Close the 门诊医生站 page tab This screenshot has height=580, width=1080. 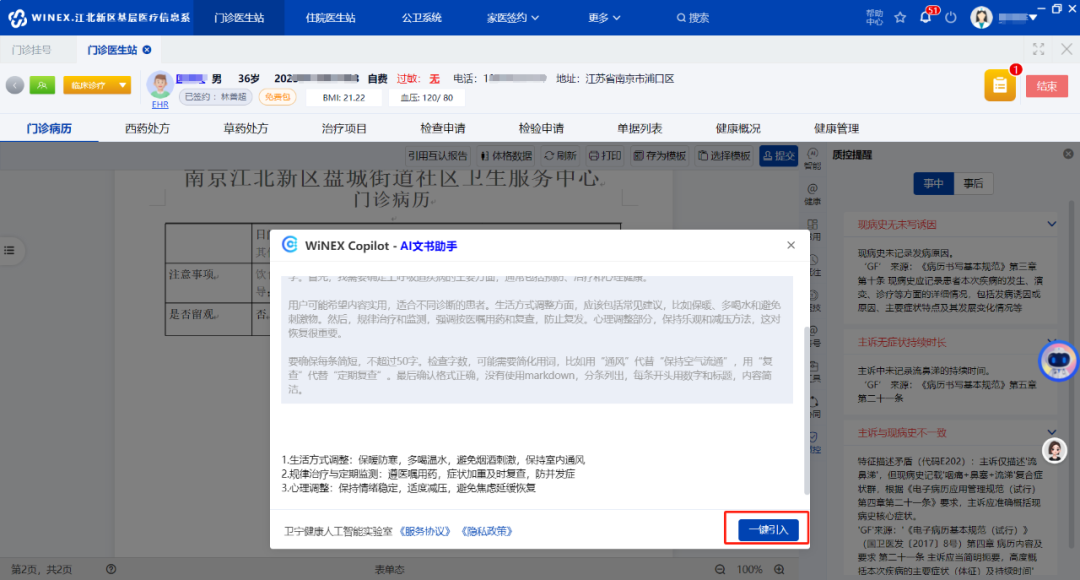point(147,50)
